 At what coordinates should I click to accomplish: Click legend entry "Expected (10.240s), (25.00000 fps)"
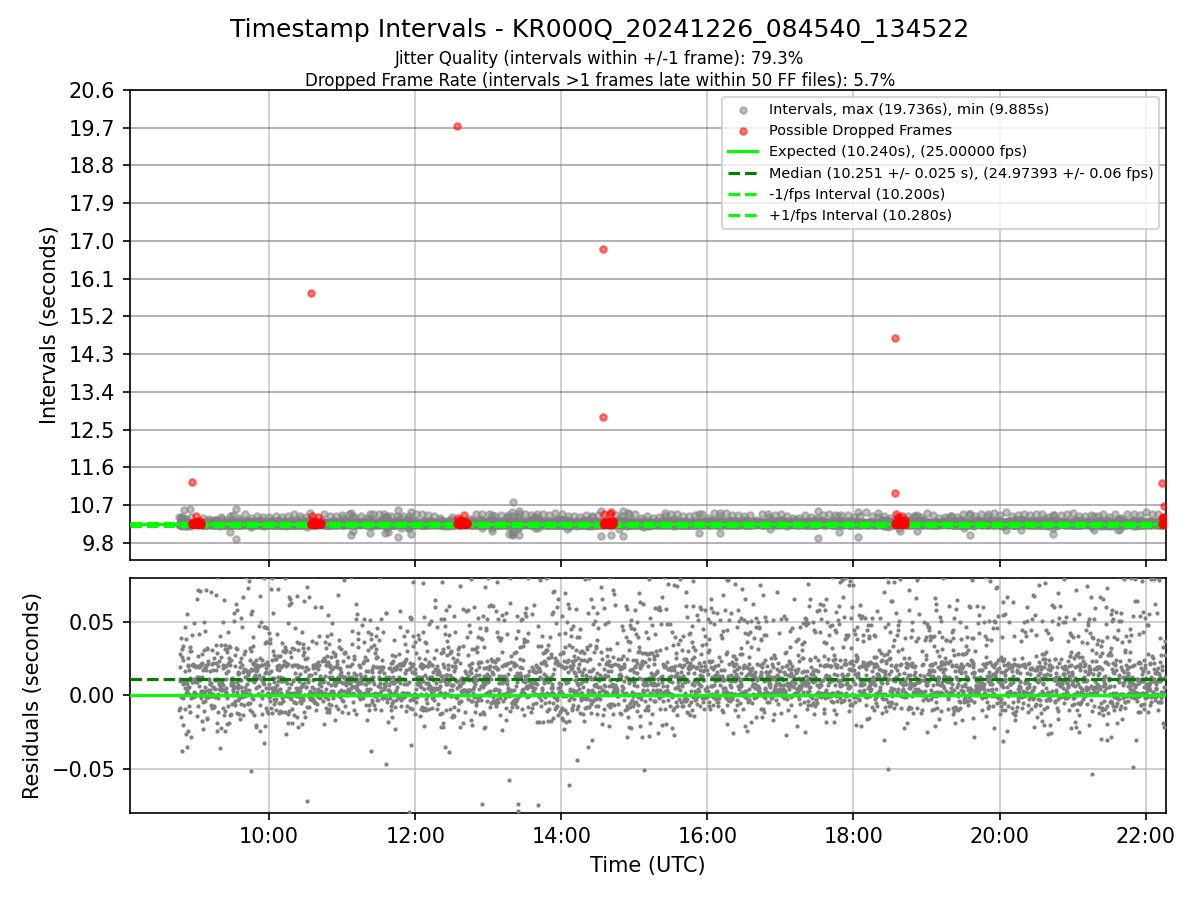[898, 151]
